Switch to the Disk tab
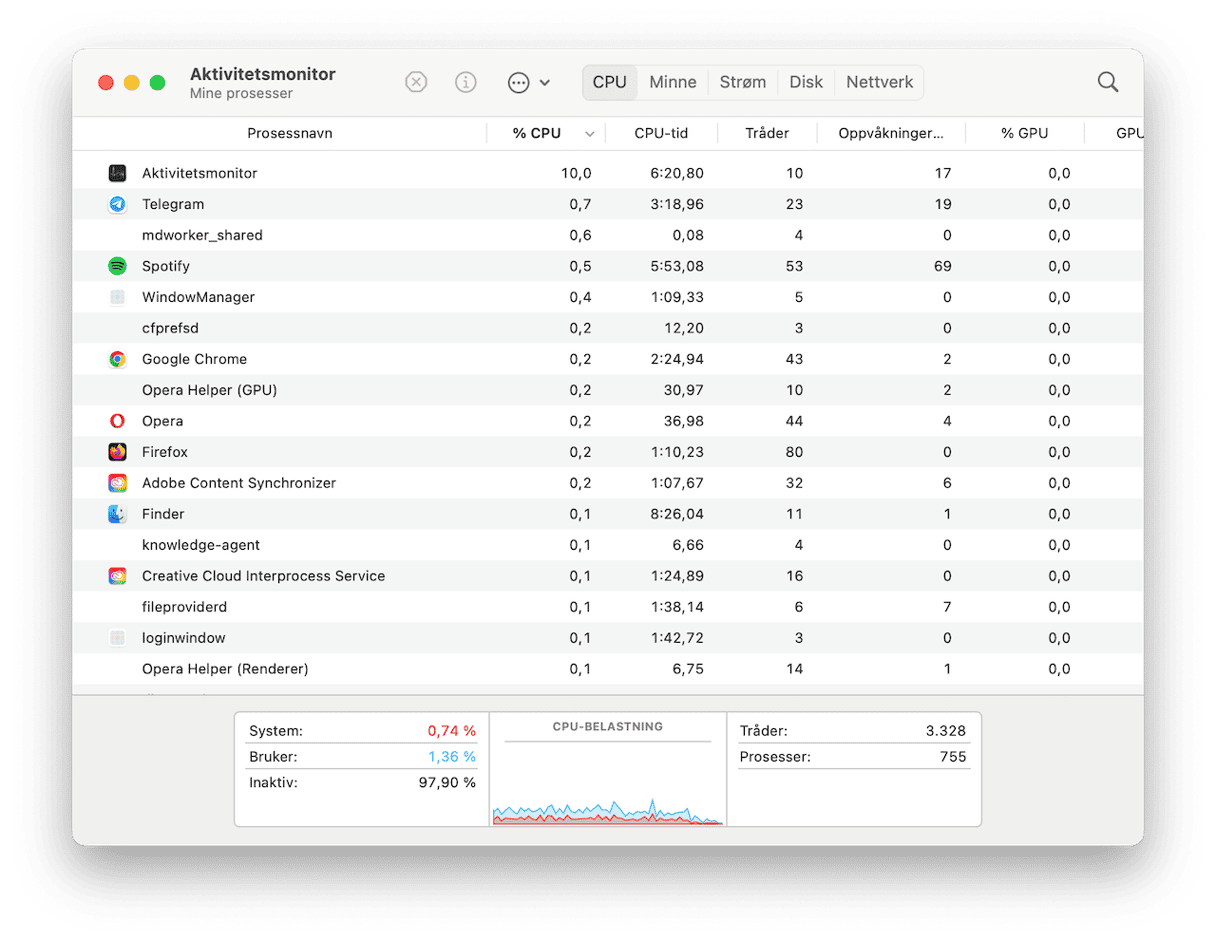Viewport: 1216px width, 941px height. coord(806,82)
